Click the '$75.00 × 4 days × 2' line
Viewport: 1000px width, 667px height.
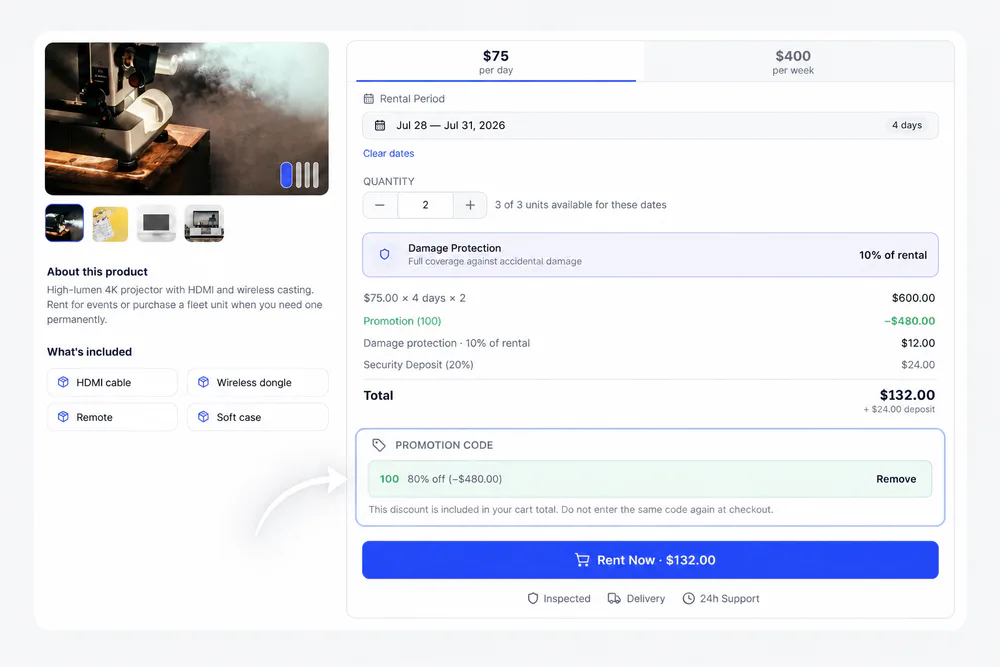point(415,298)
